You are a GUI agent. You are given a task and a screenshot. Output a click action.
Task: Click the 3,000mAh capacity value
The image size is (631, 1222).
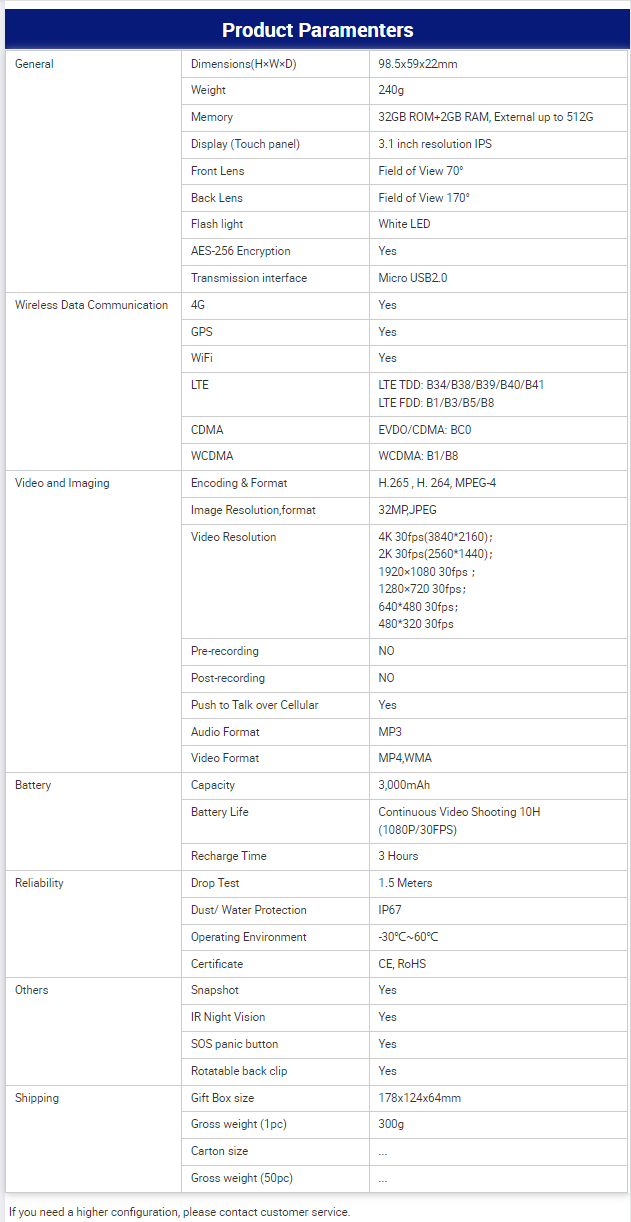pos(404,785)
